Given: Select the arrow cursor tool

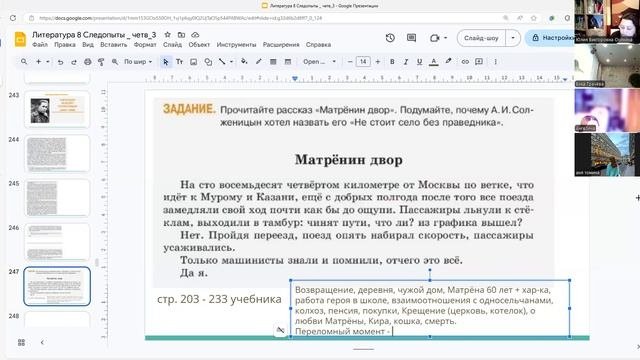Looking at the screenshot, I should coord(165,62).
